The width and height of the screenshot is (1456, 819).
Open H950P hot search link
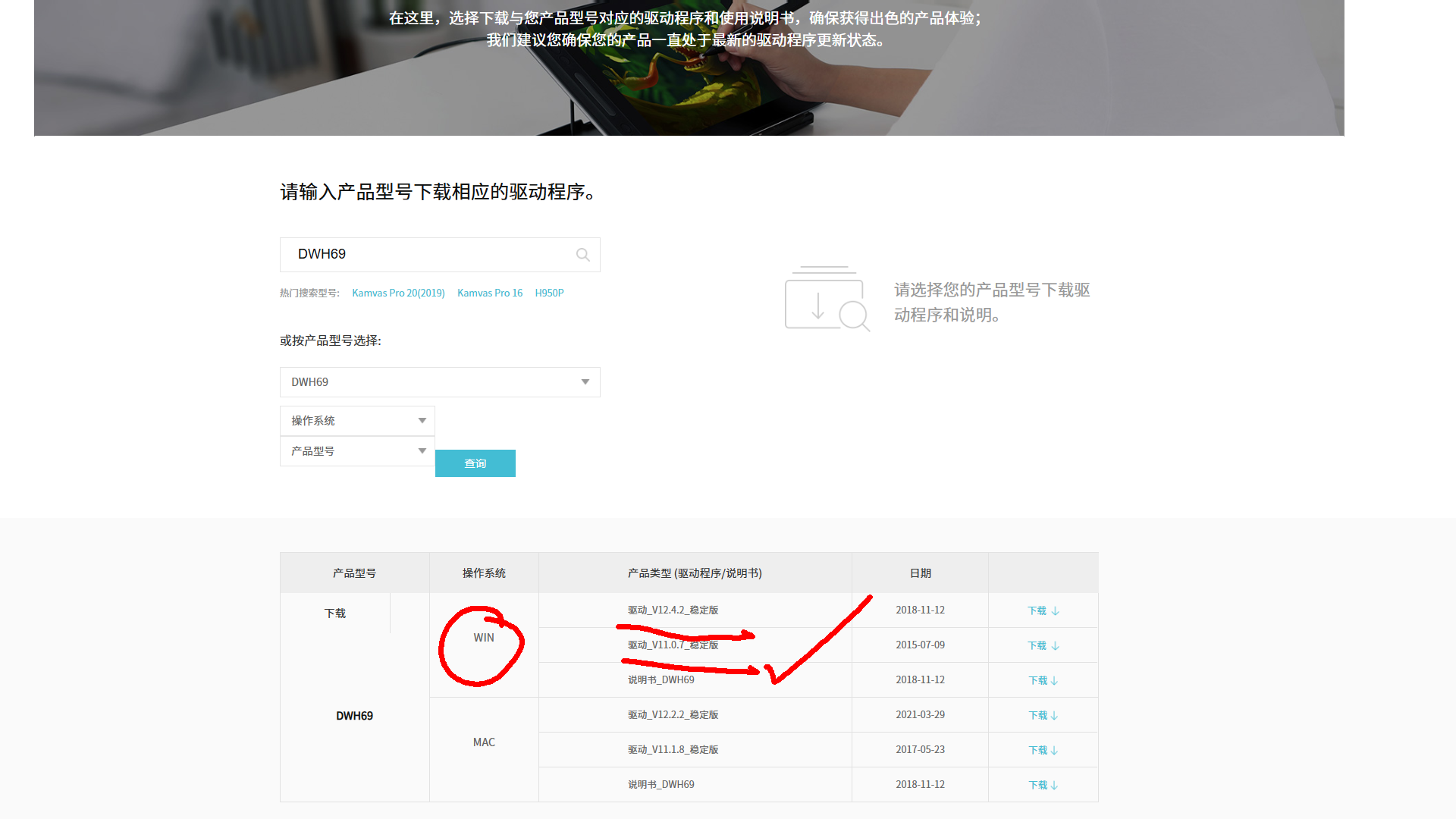[x=549, y=293]
